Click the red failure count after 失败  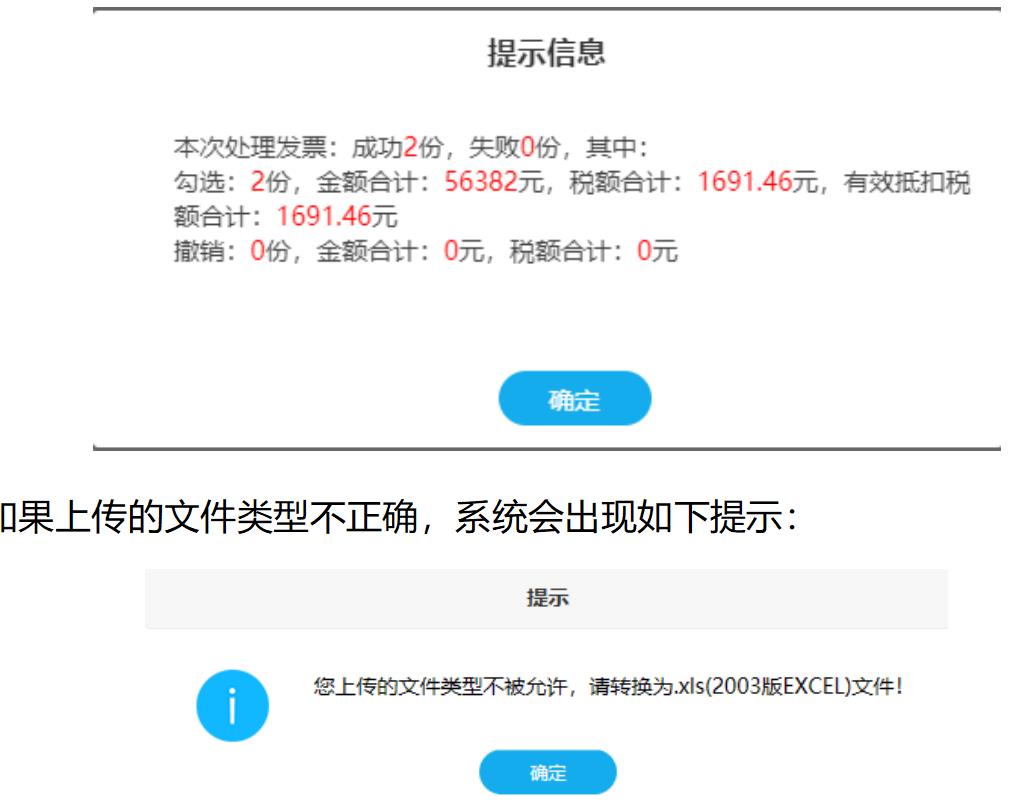tap(527, 149)
